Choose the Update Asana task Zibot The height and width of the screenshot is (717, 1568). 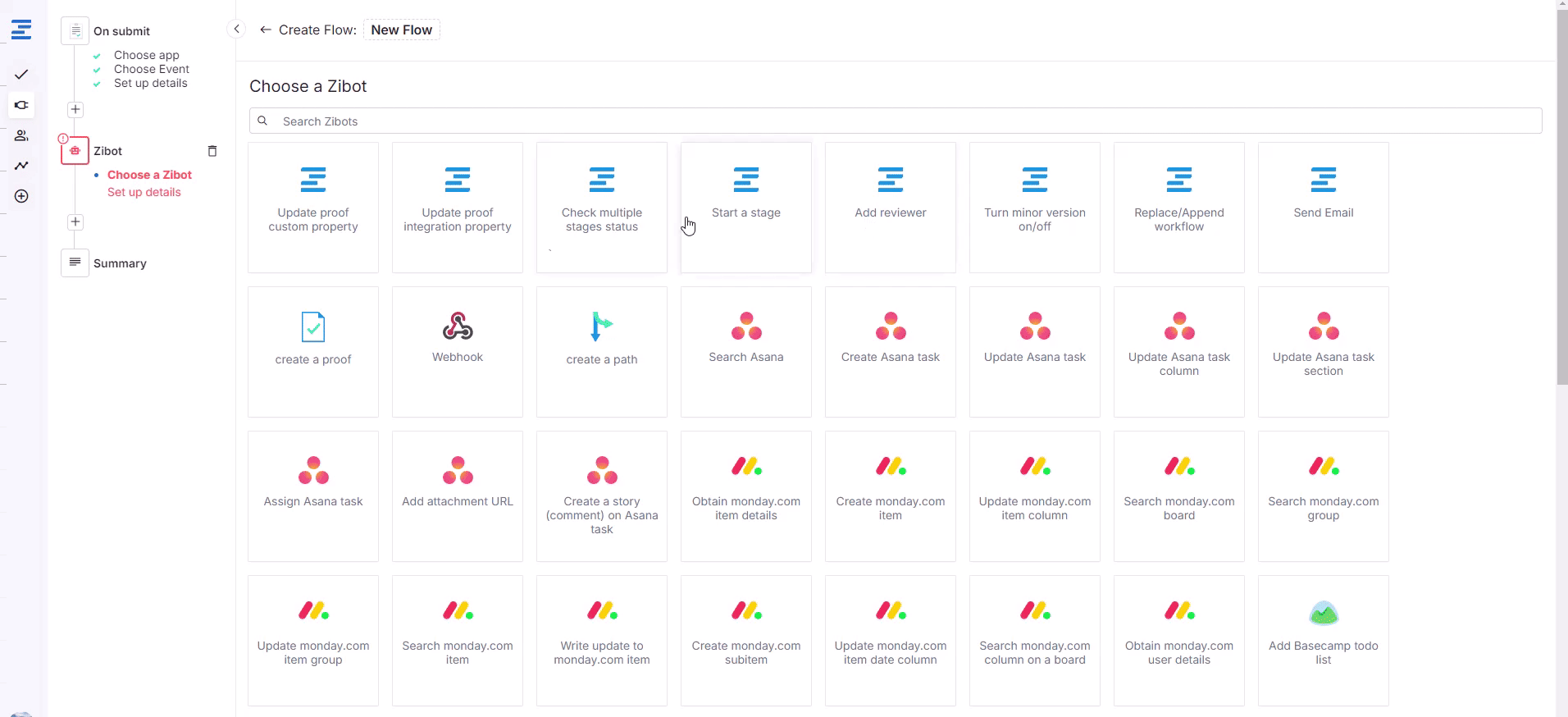click(1035, 352)
